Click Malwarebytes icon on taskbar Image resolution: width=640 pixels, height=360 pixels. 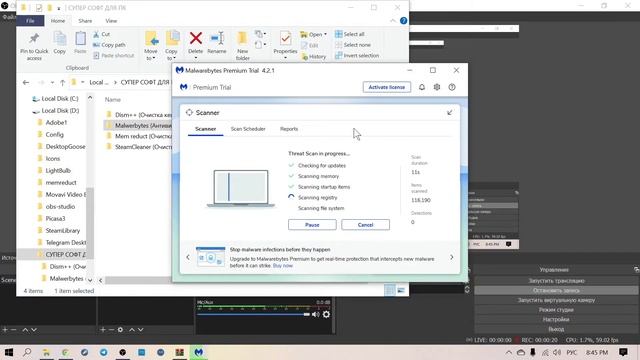tap(199, 352)
